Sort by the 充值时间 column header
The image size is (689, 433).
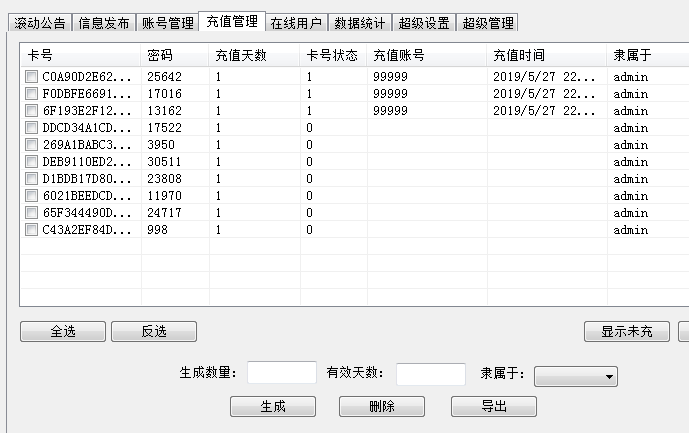(547, 55)
